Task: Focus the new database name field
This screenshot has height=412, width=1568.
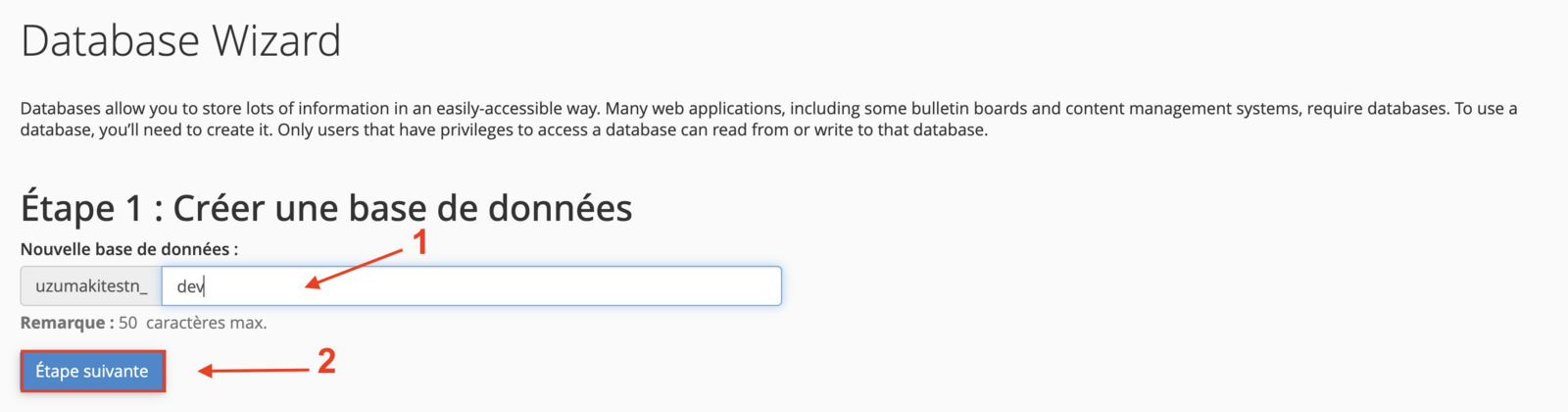Action: tap(471, 286)
